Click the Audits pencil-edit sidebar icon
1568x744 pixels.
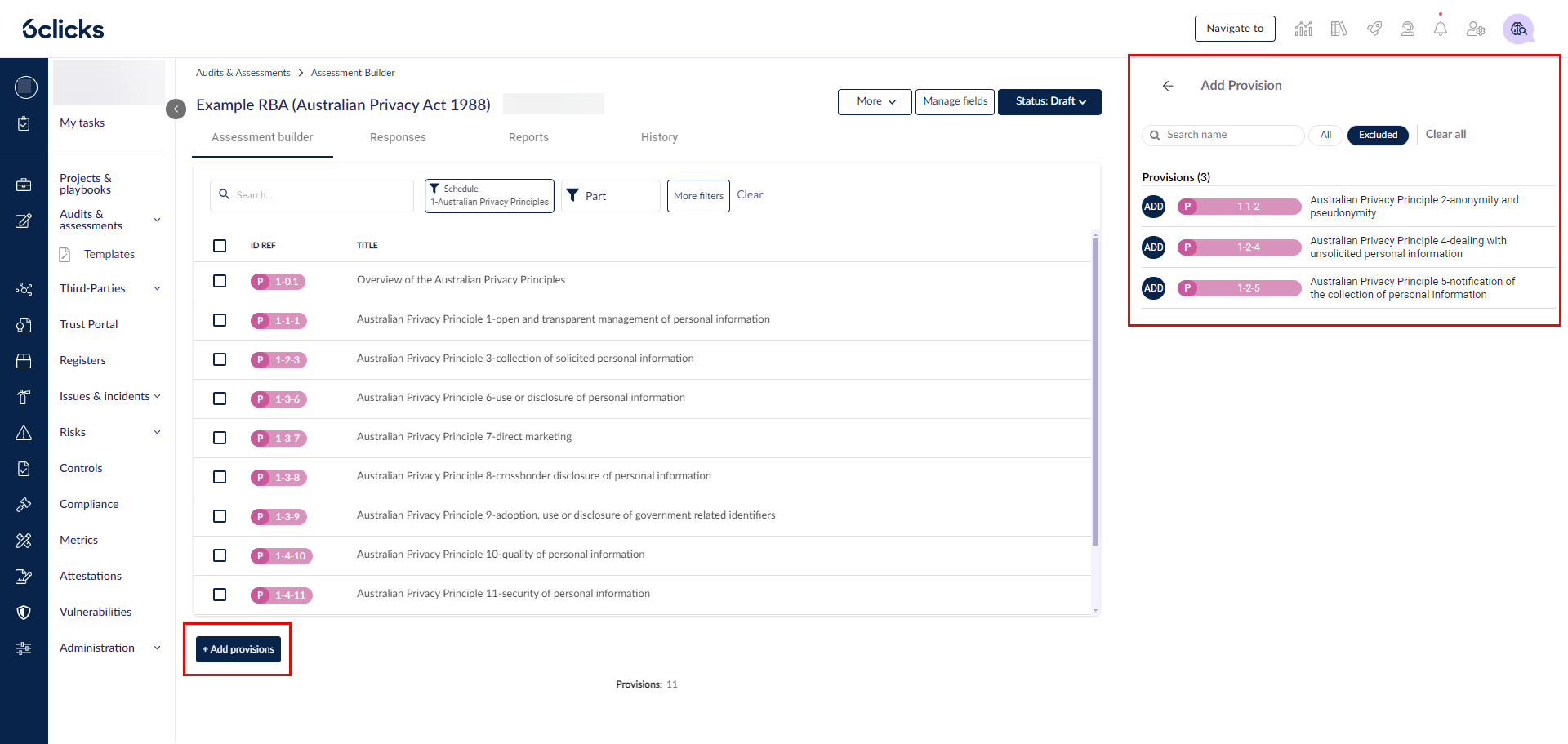click(24, 221)
